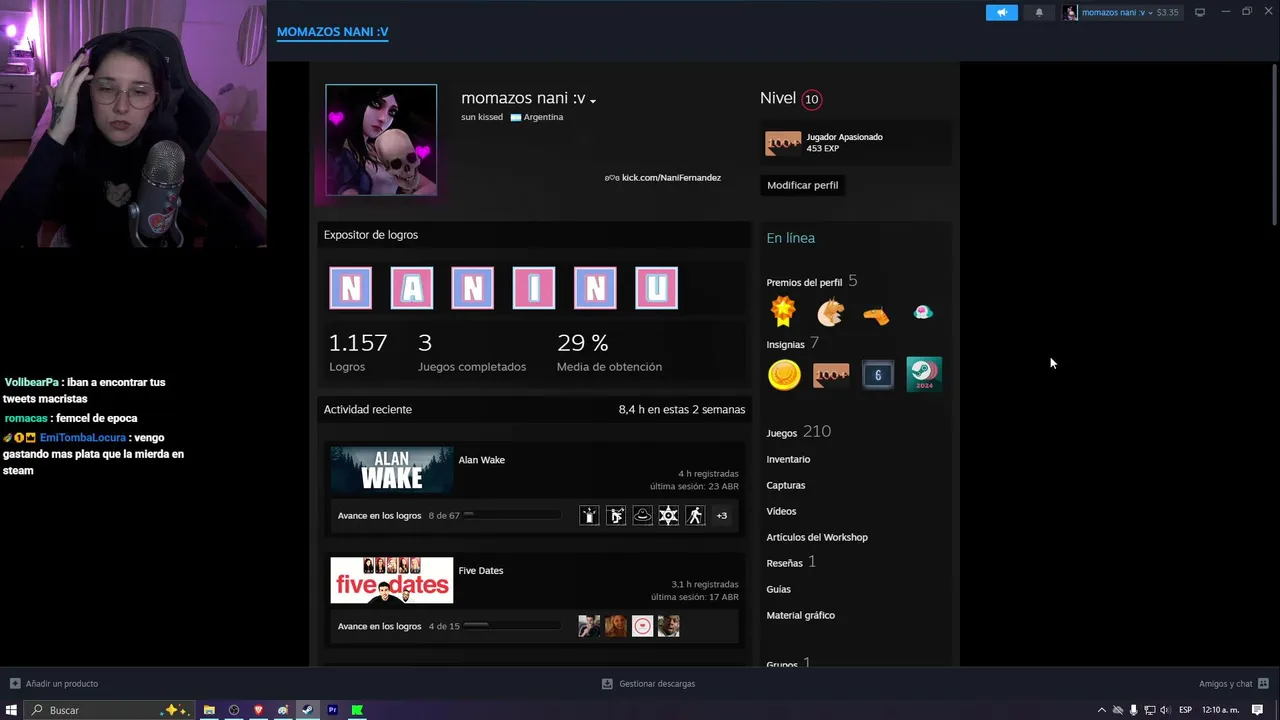Click system tray volume icon
This screenshot has height=720, width=1280.
pyautogui.click(x=1164, y=710)
